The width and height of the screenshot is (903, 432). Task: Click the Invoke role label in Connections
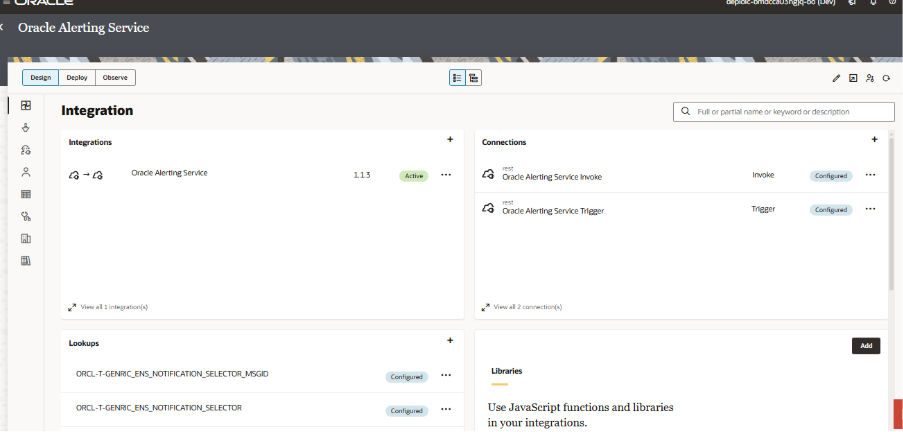pos(763,175)
